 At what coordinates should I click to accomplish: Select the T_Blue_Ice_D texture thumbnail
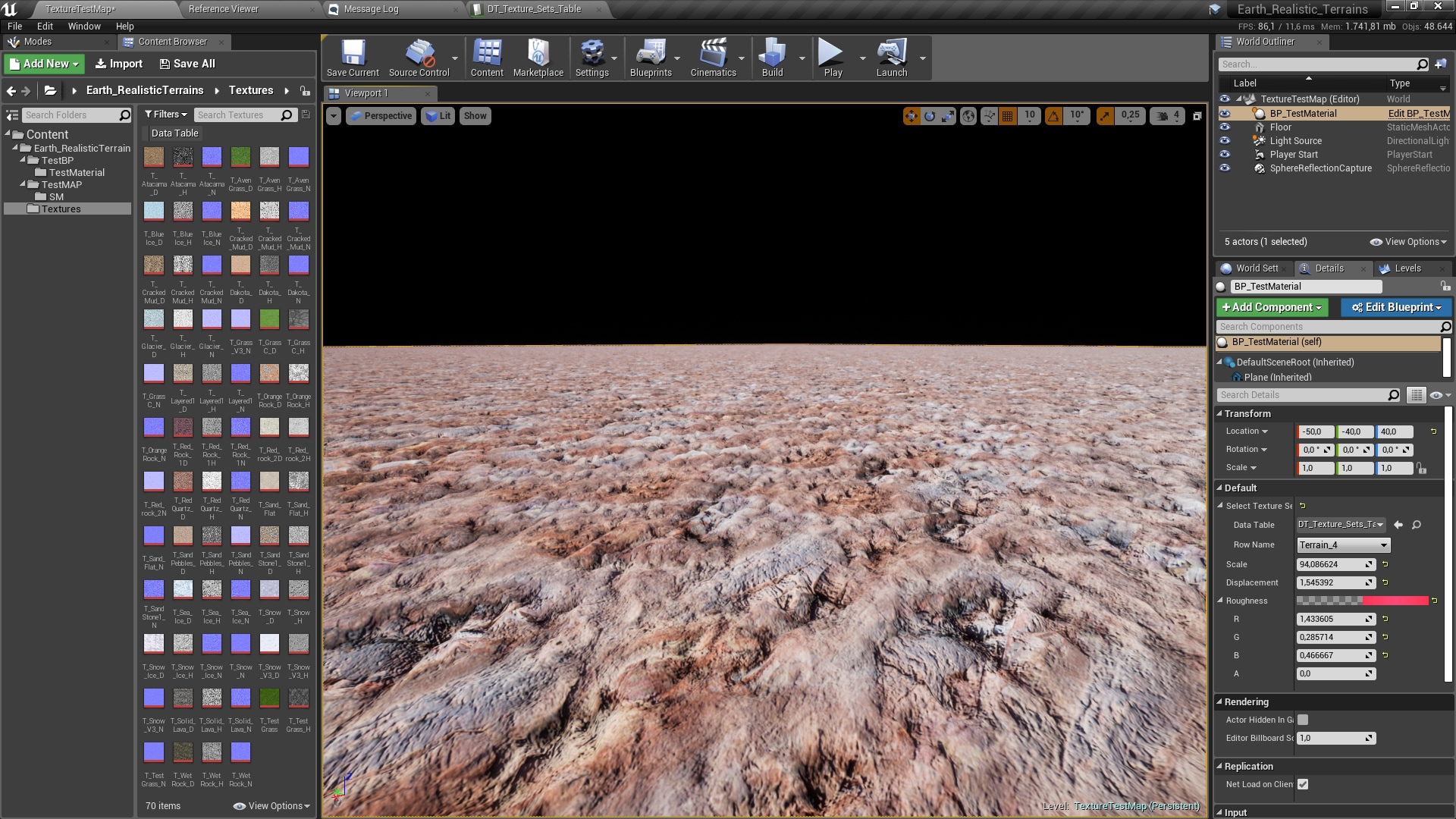click(x=154, y=211)
